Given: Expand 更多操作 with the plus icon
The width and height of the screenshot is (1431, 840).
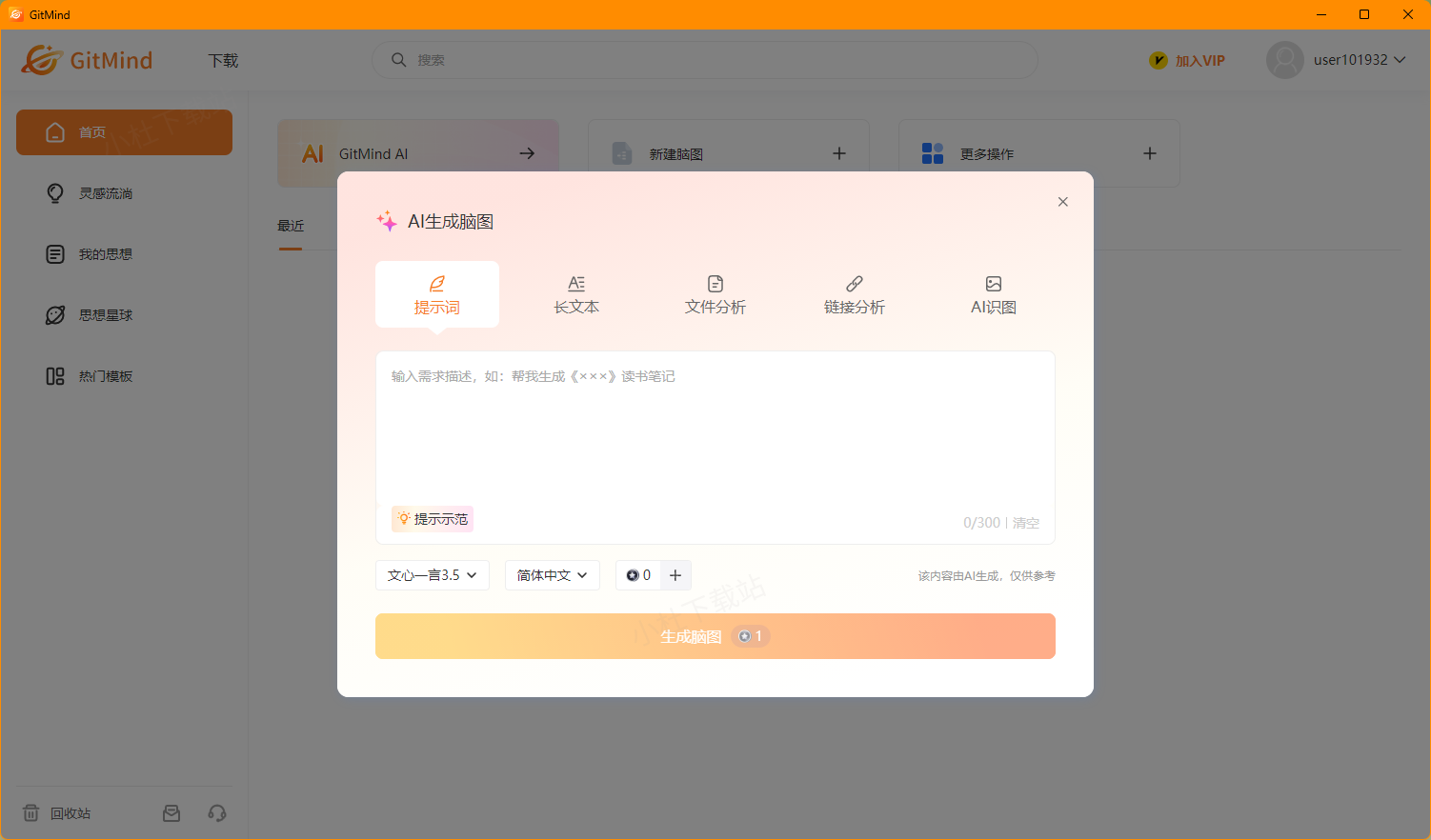Looking at the screenshot, I should [x=1150, y=153].
